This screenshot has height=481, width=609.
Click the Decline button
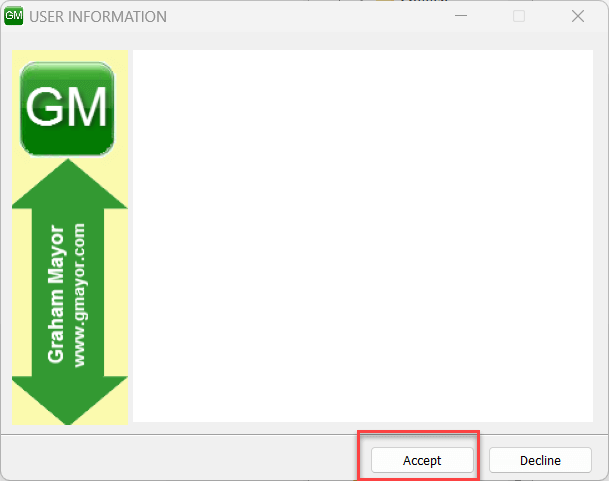coord(540,460)
